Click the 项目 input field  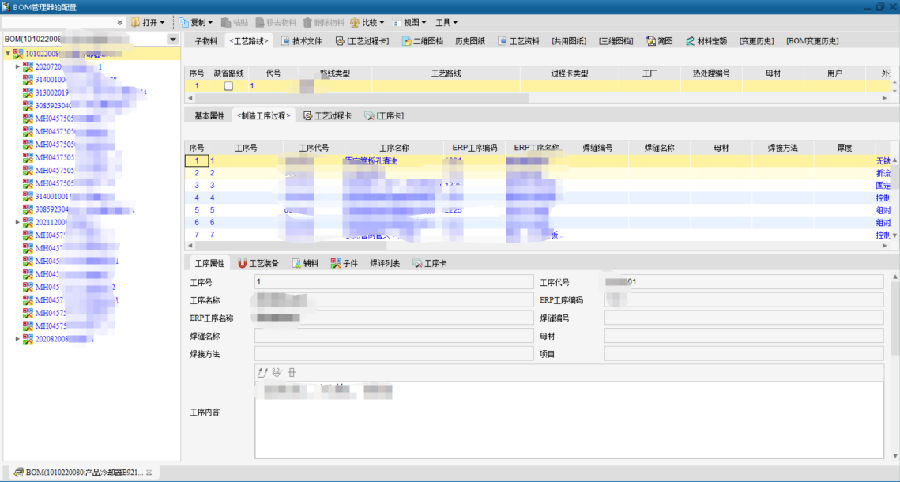coord(743,354)
